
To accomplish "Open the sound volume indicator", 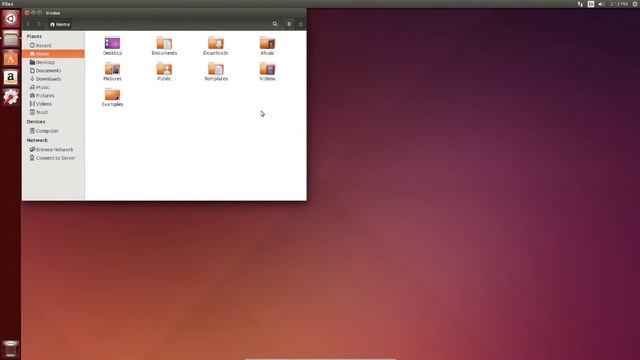I will click(601, 4).
